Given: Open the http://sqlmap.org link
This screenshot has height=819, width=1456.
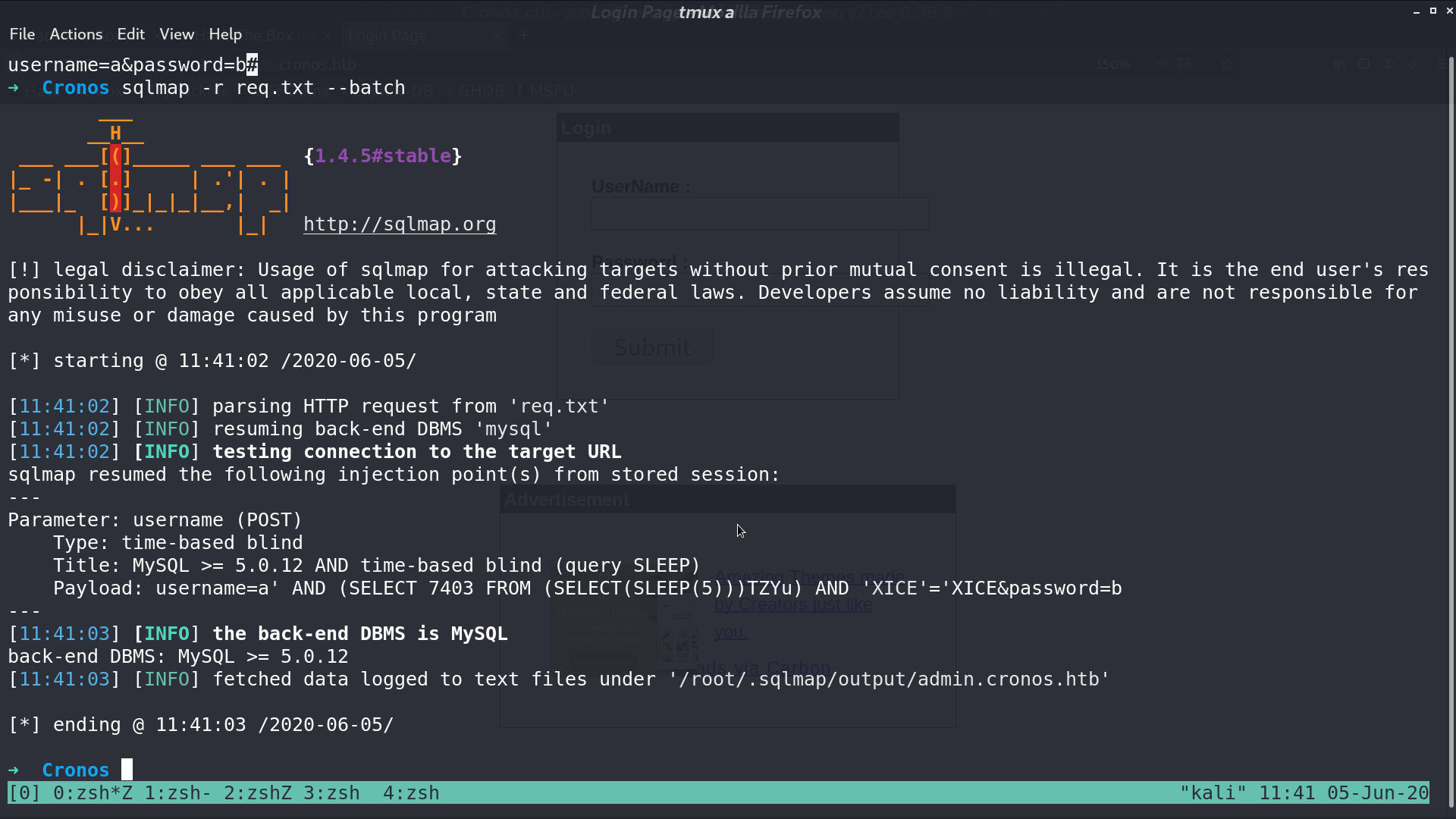Looking at the screenshot, I should (x=400, y=224).
